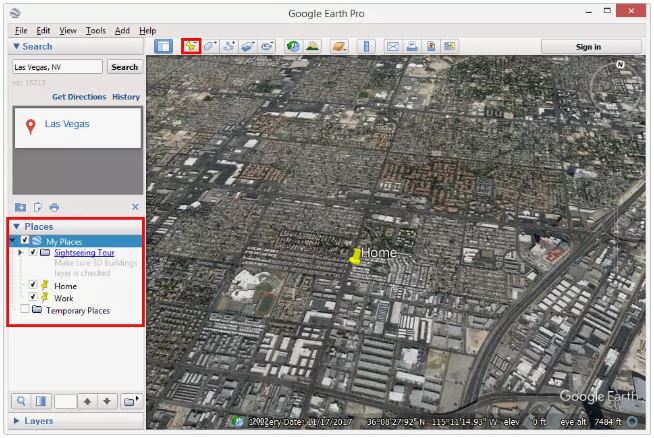Toggle the sidebar panel icon
654x438 pixels.
pyautogui.click(x=164, y=46)
